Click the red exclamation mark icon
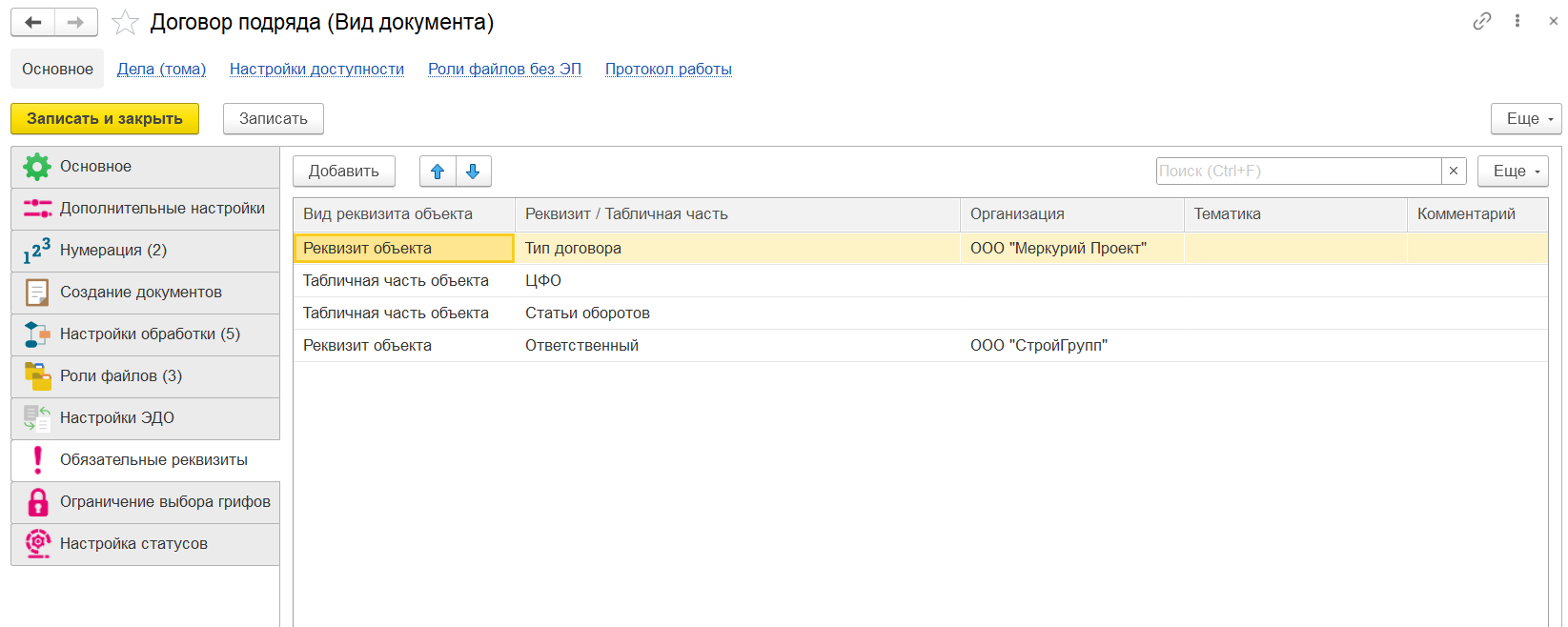The height and width of the screenshot is (627, 1568). point(38,460)
